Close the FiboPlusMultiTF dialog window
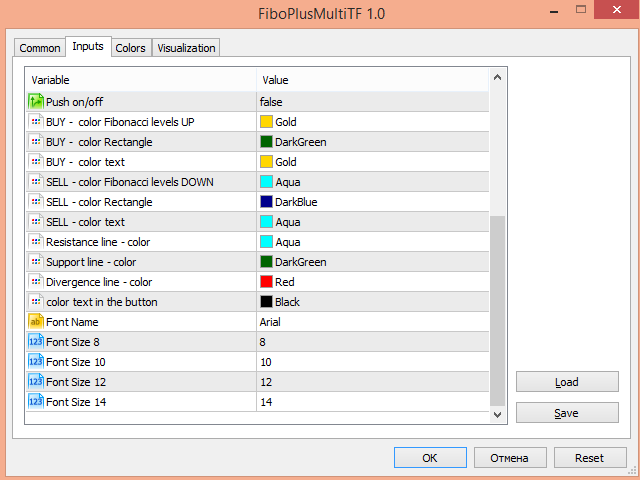Screen dimensions: 640x480 (x=617, y=9)
